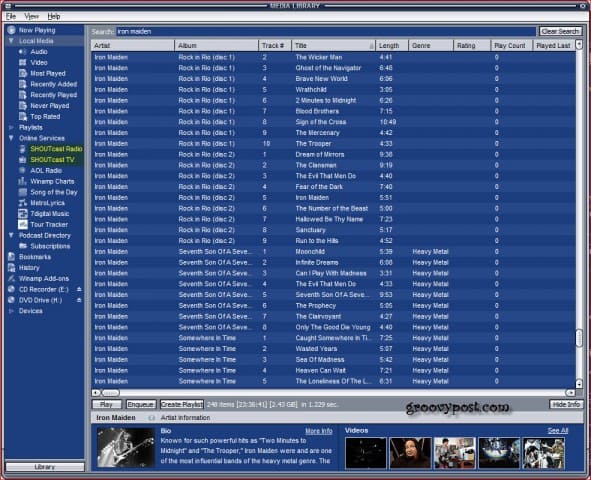Viewport: 591px width, 480px height.
Task: Click the vertical scrollbar thumb of track list
Action: coord(579,338)
